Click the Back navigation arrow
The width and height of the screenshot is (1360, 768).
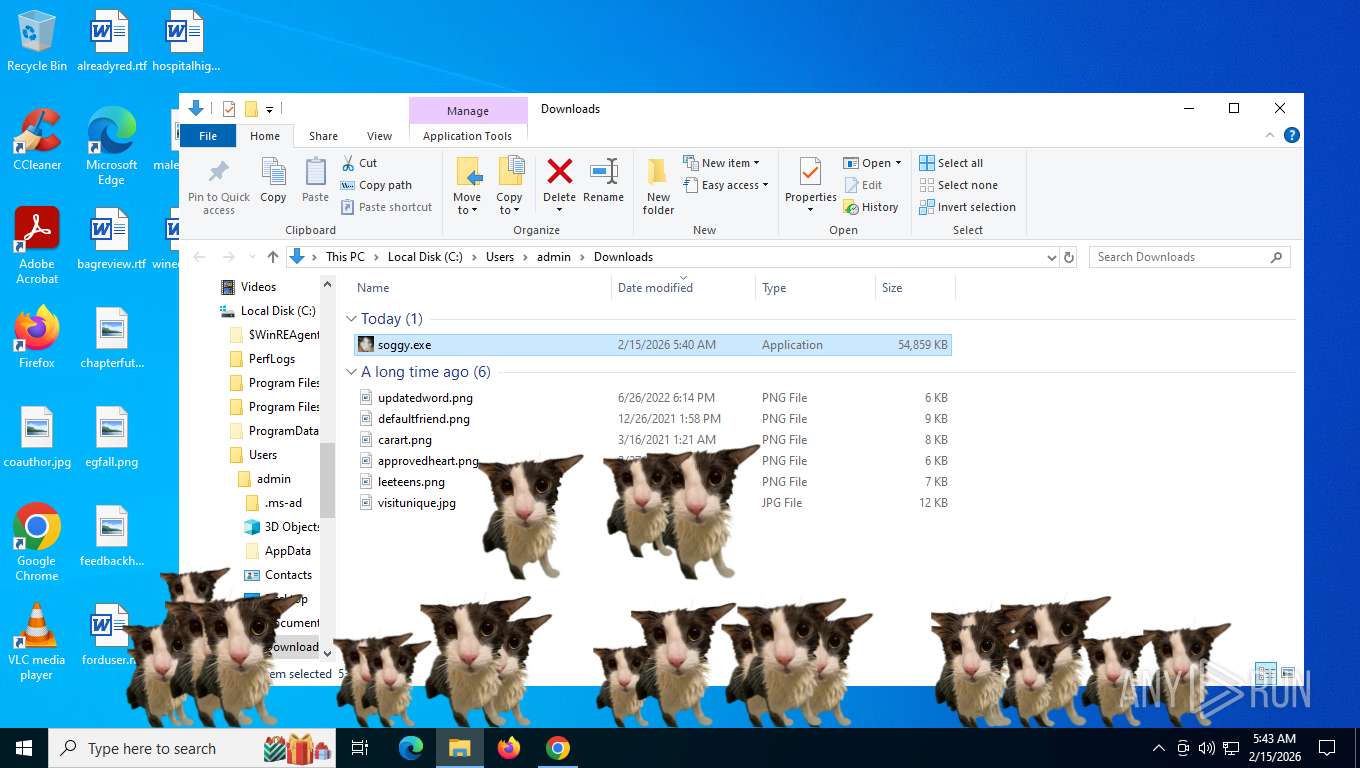point(200,257)
